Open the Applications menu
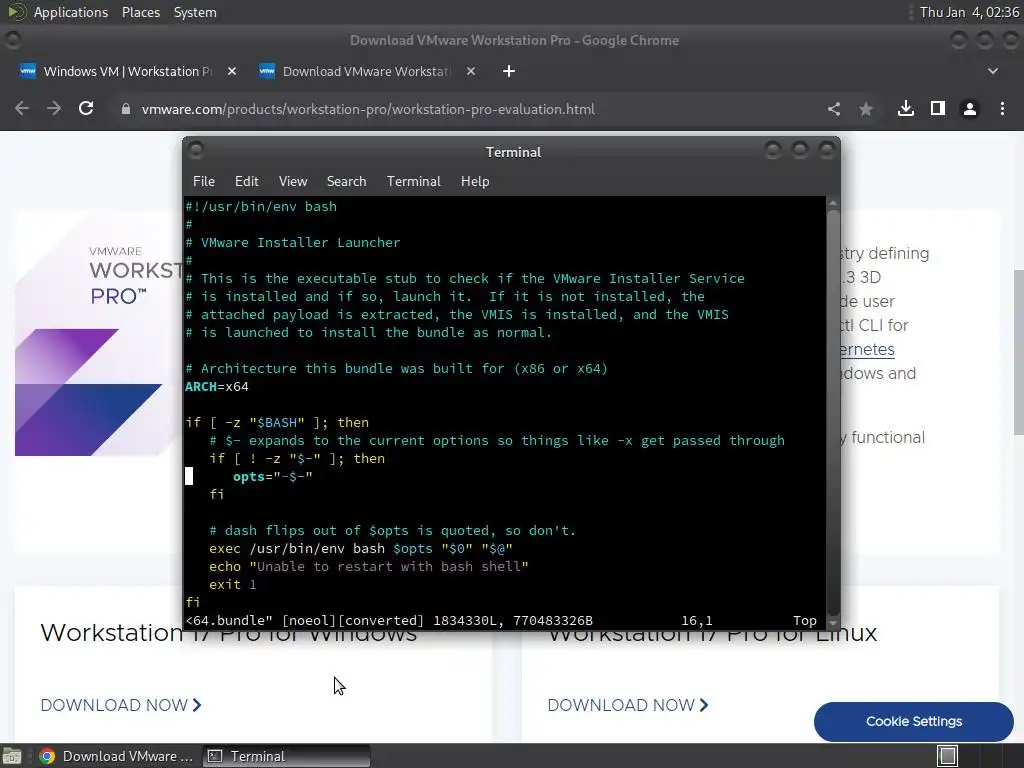1024x768 pixels. [x=71, y=12]
